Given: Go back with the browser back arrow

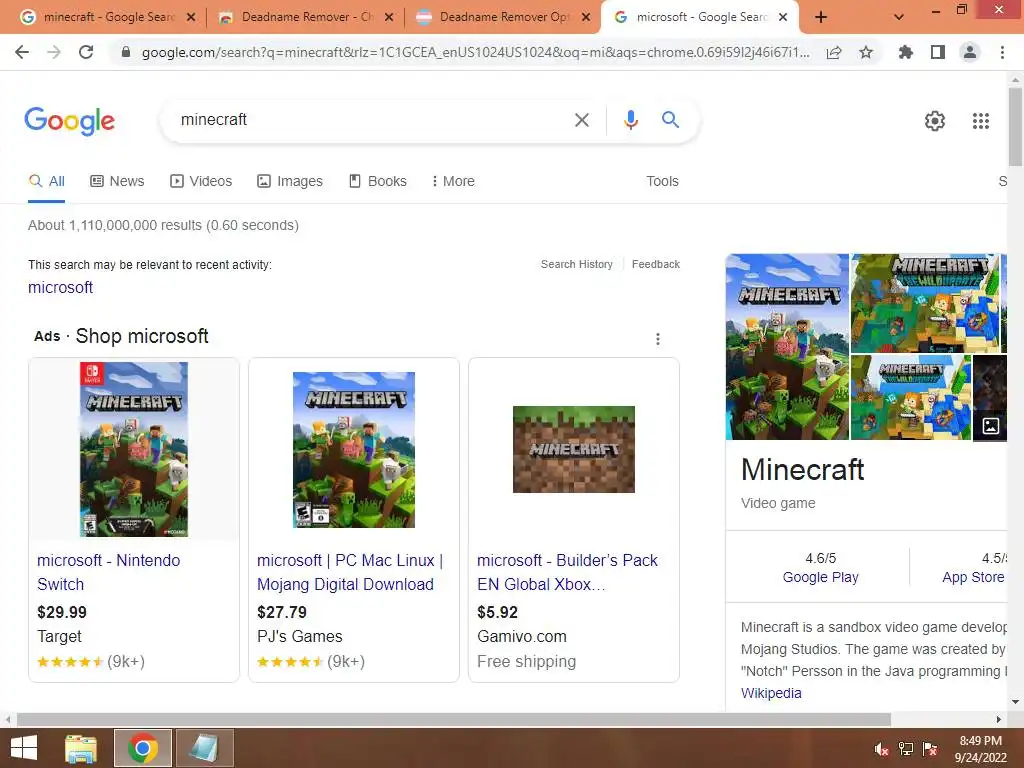Looking at the screenshot, I should (x=22, y=52).
